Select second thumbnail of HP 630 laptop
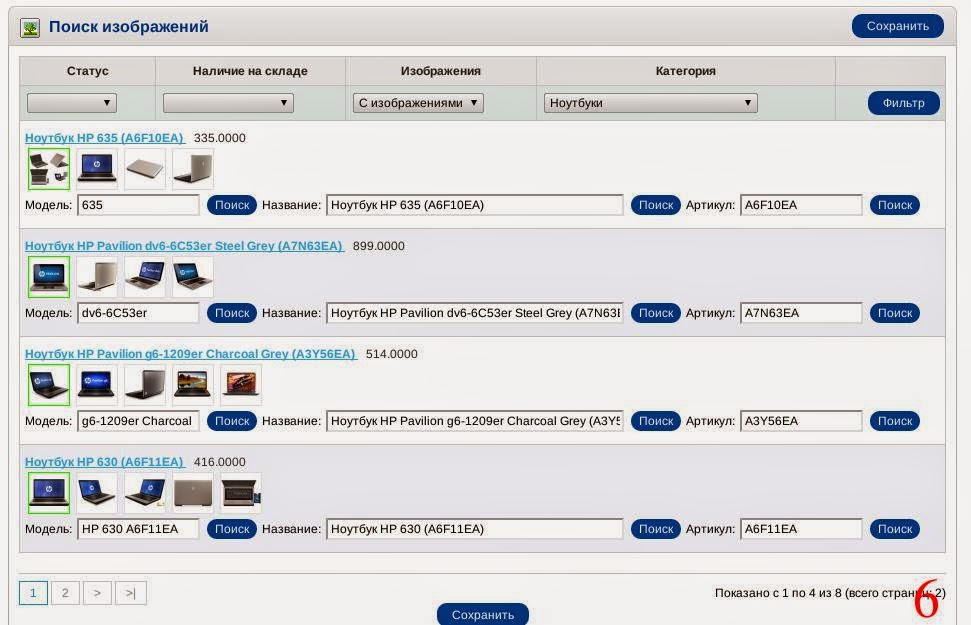Image resolution: width=971 pixels, height=625 pixels. [97, 492]
